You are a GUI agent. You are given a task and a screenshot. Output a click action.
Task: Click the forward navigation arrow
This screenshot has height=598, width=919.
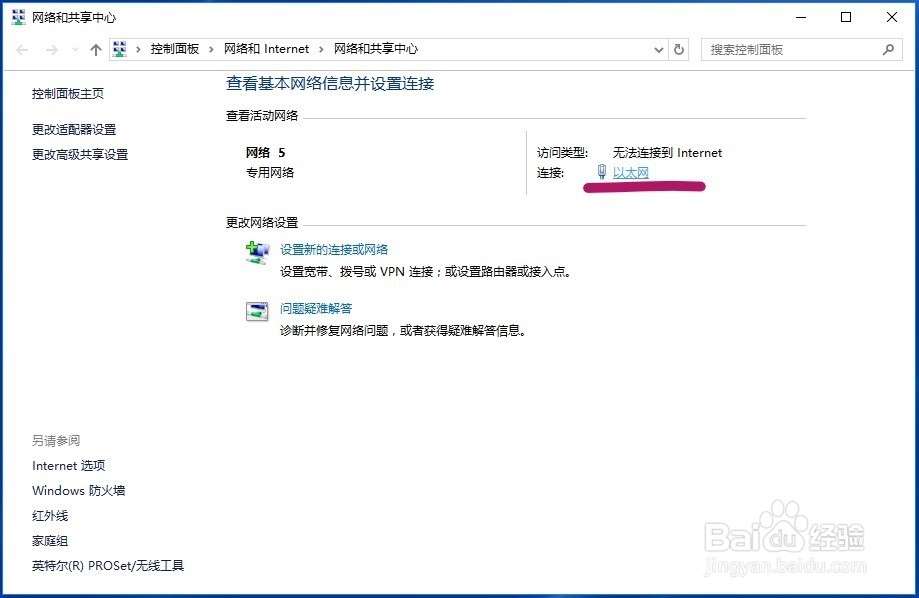50,48
